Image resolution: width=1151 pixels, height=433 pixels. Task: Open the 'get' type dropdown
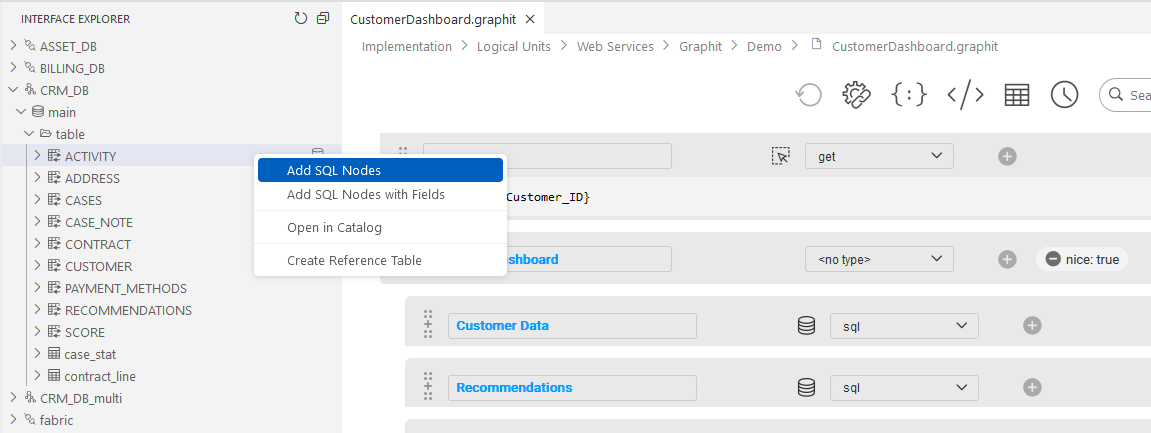(879, 156)
